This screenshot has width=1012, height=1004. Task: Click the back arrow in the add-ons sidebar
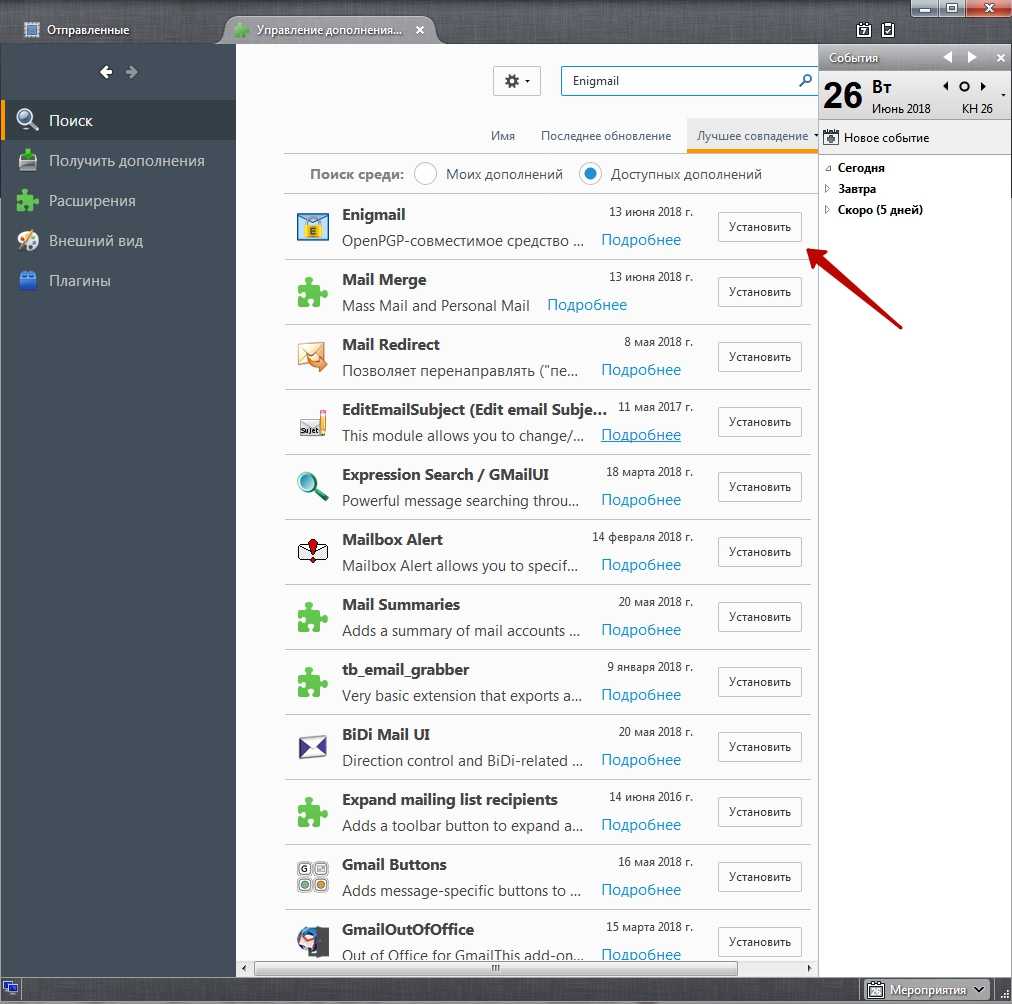click(106, 72)
